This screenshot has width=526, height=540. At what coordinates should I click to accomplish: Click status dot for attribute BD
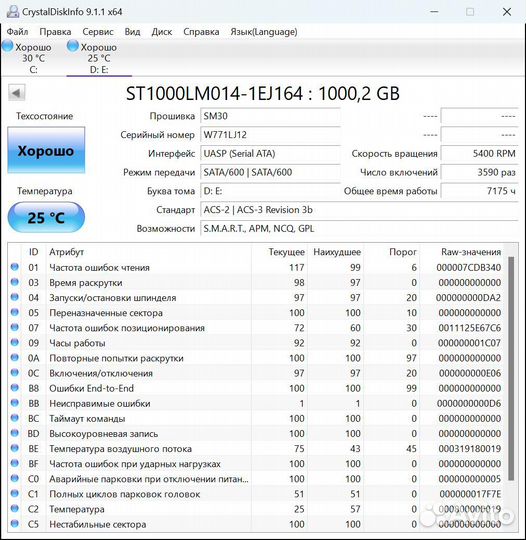point(14,433)
